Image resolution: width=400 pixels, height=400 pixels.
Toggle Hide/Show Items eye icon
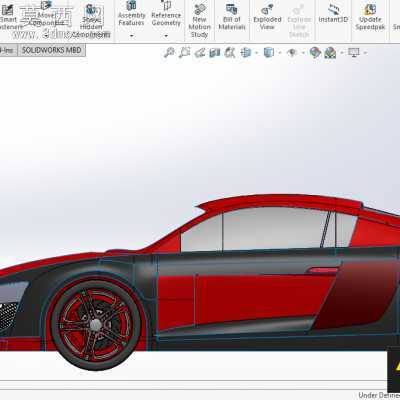pyautogui.click(x=292, y=53)
